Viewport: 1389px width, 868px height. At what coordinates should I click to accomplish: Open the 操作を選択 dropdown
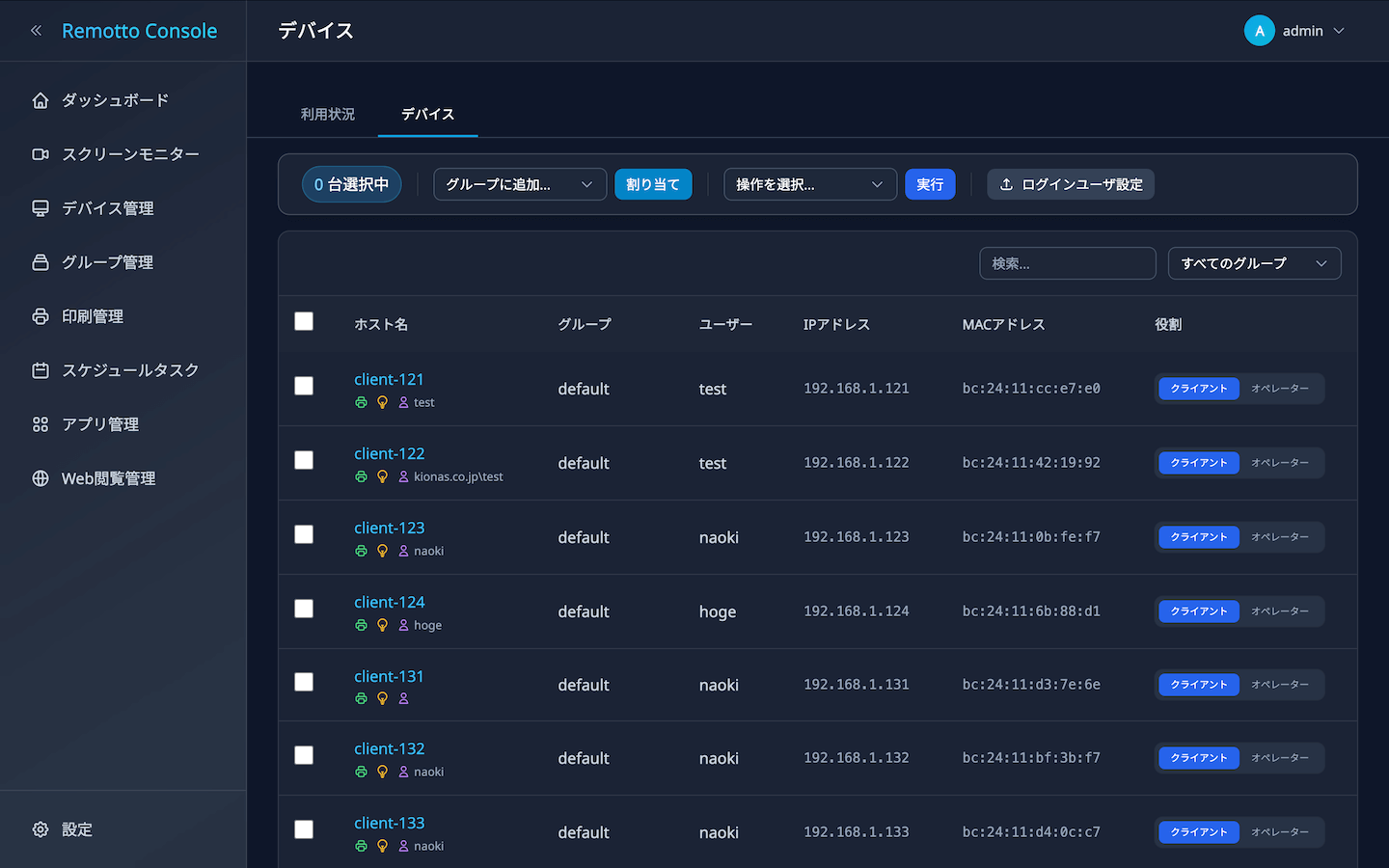[809, 184]
